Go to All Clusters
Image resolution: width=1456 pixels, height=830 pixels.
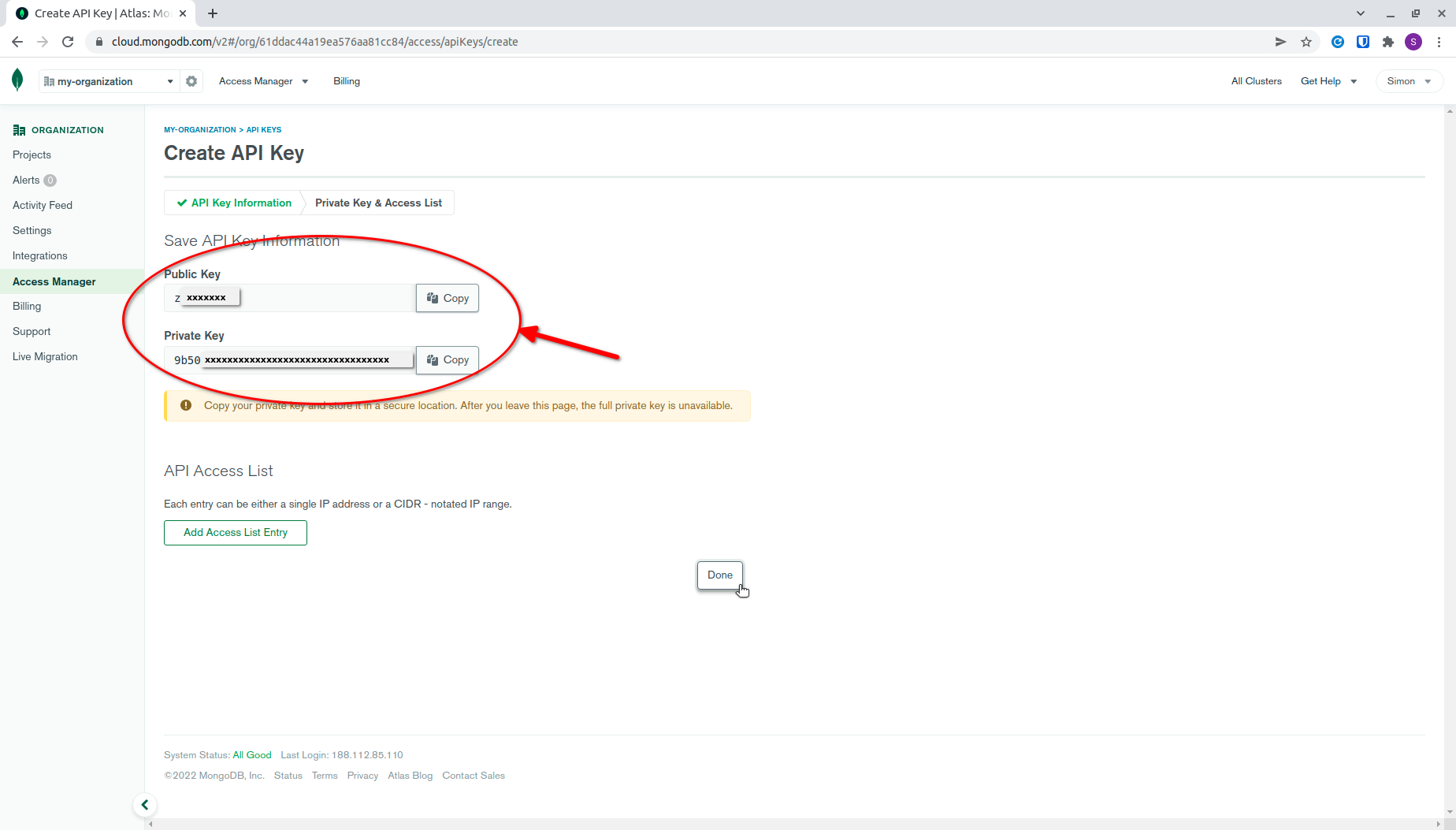(x=1257, y=81)
